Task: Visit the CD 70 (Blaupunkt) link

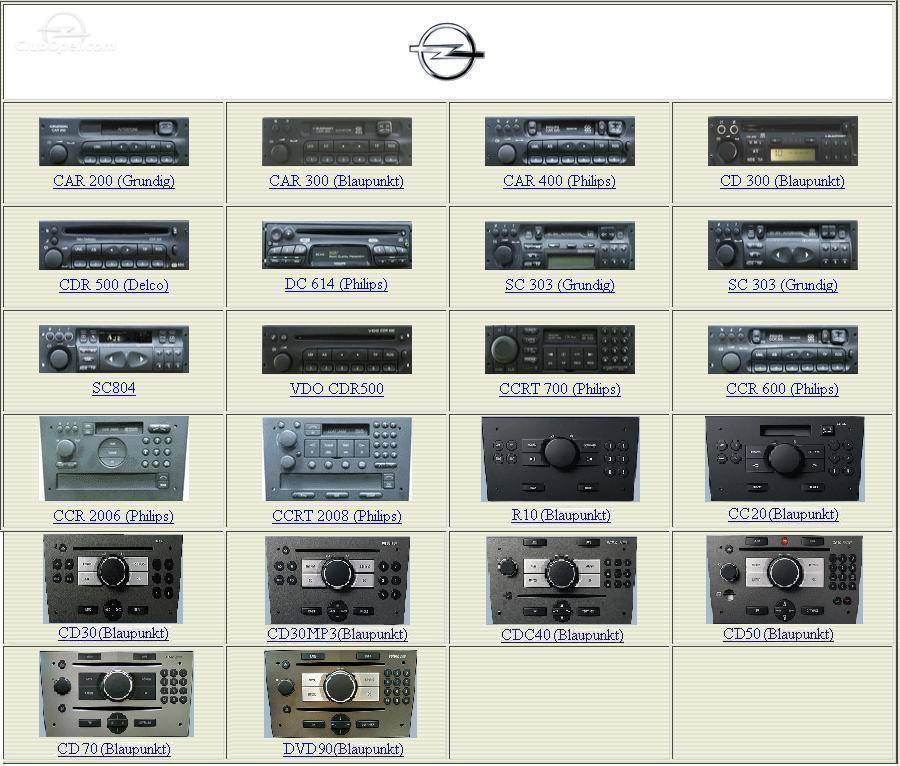Action: 114,749
